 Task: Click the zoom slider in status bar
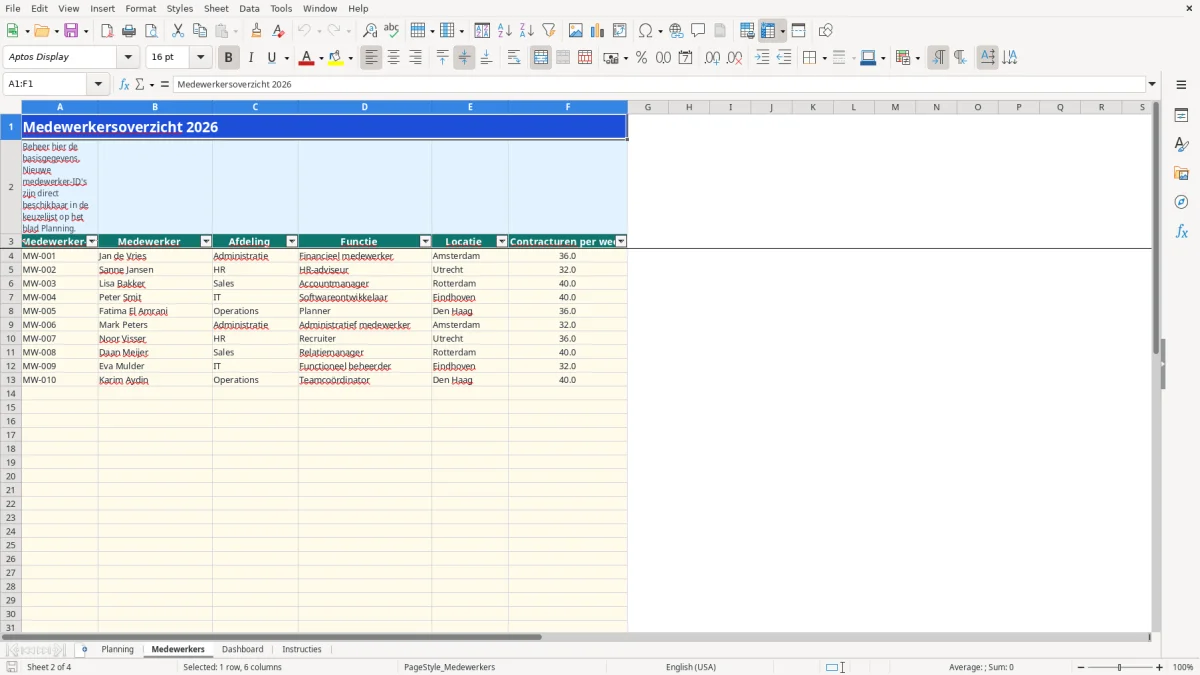1119,667
